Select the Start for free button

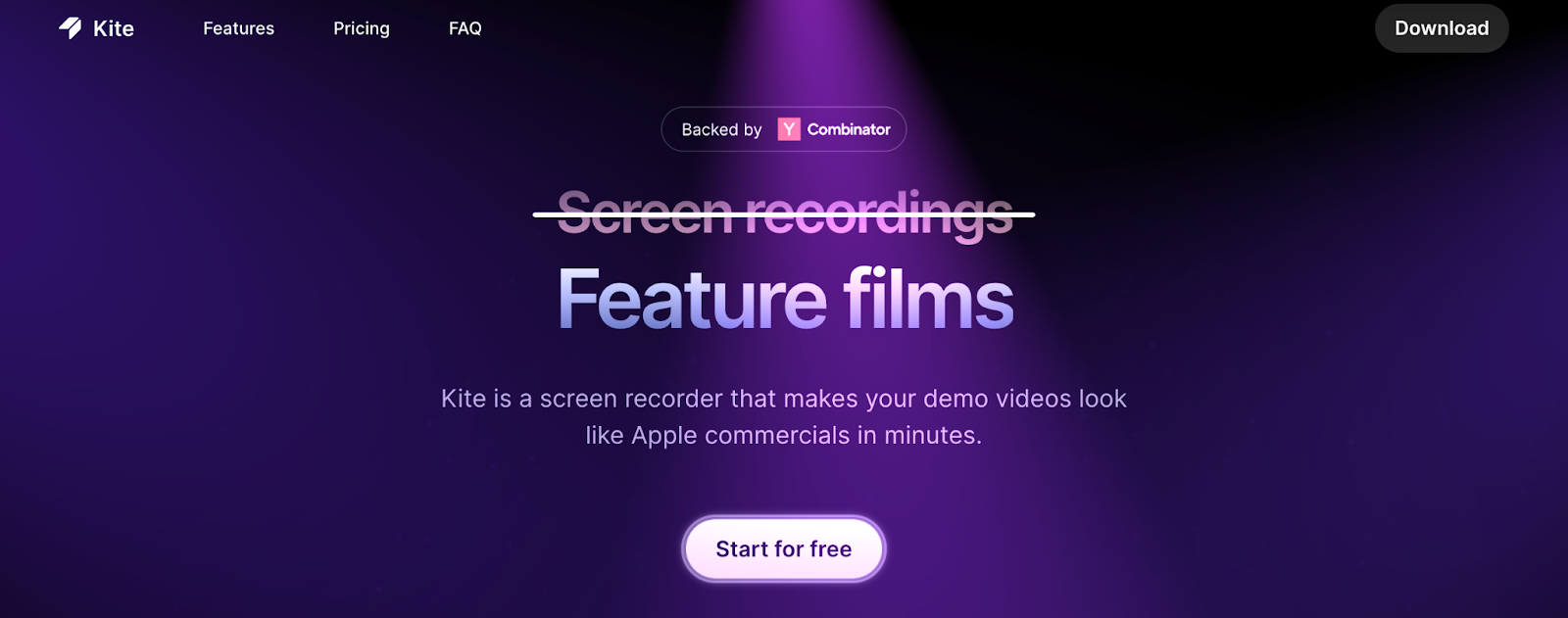[x=784, y=548]
